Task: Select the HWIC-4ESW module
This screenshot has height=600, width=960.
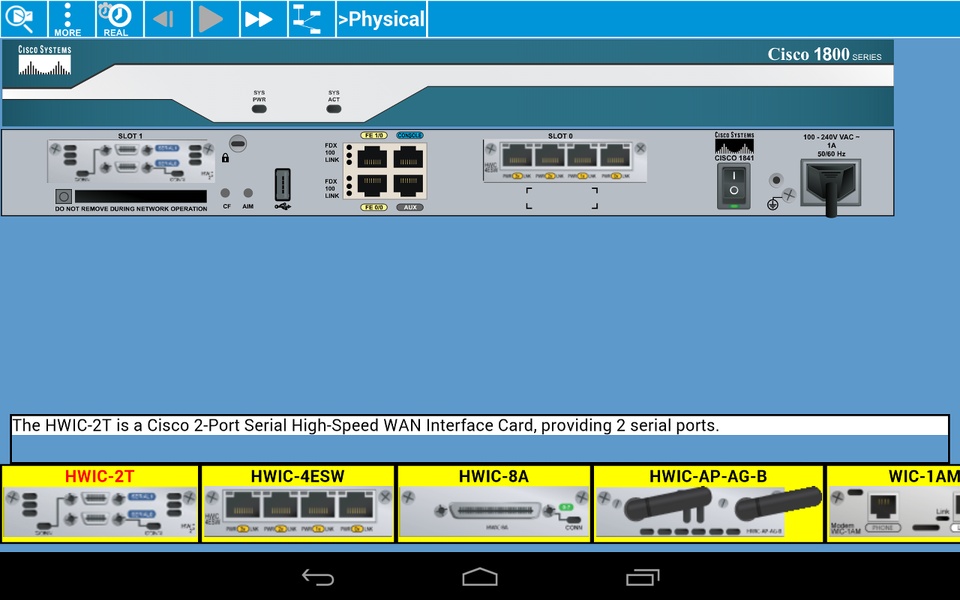Action: [x=298, y=504]
